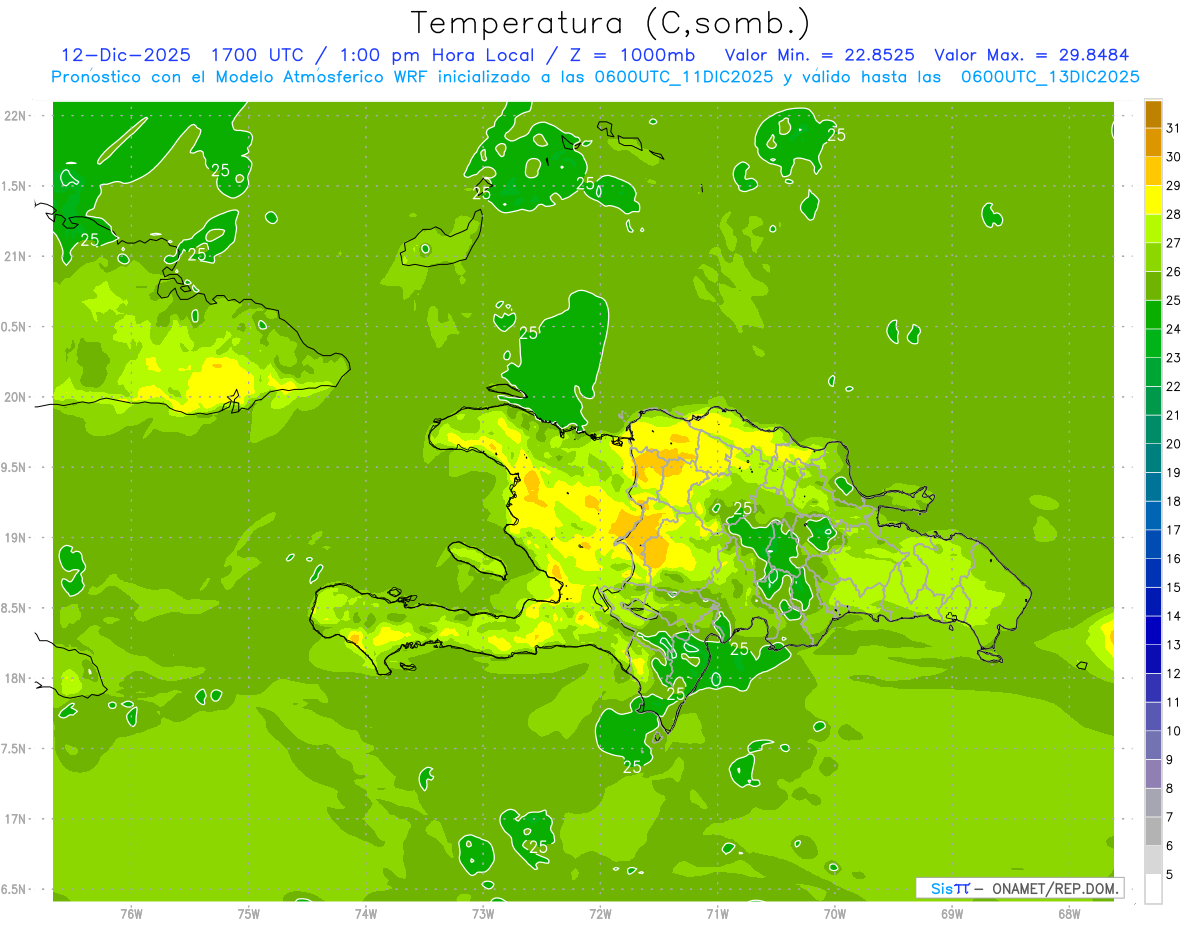Click the legend swatch between 9 and 10
Viewport: 1200px width, 927px height.
(x=1153, y=746)
